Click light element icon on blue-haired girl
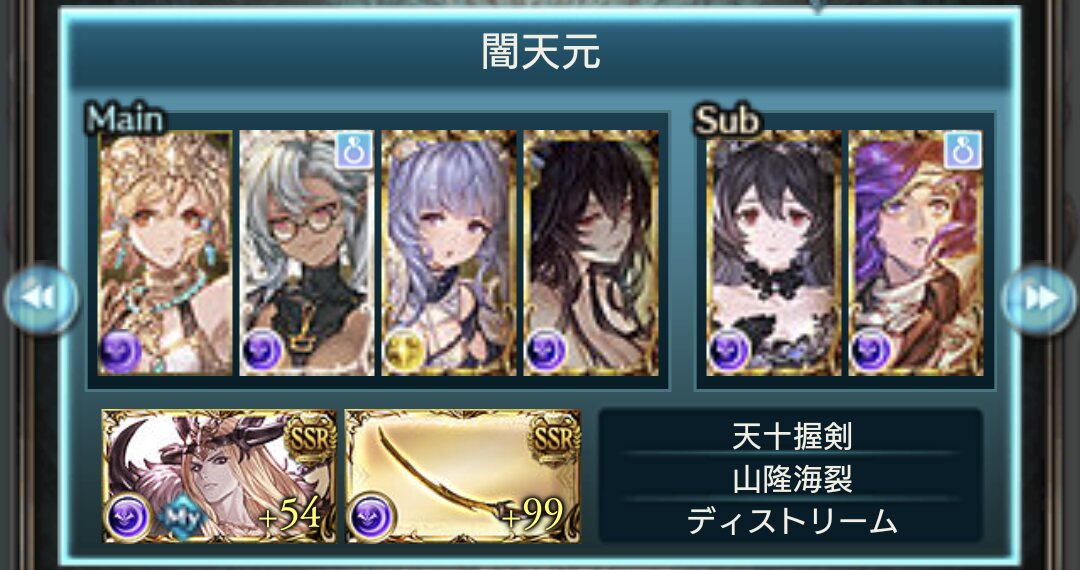This screenshot has width=1080, height=570. 404,351
